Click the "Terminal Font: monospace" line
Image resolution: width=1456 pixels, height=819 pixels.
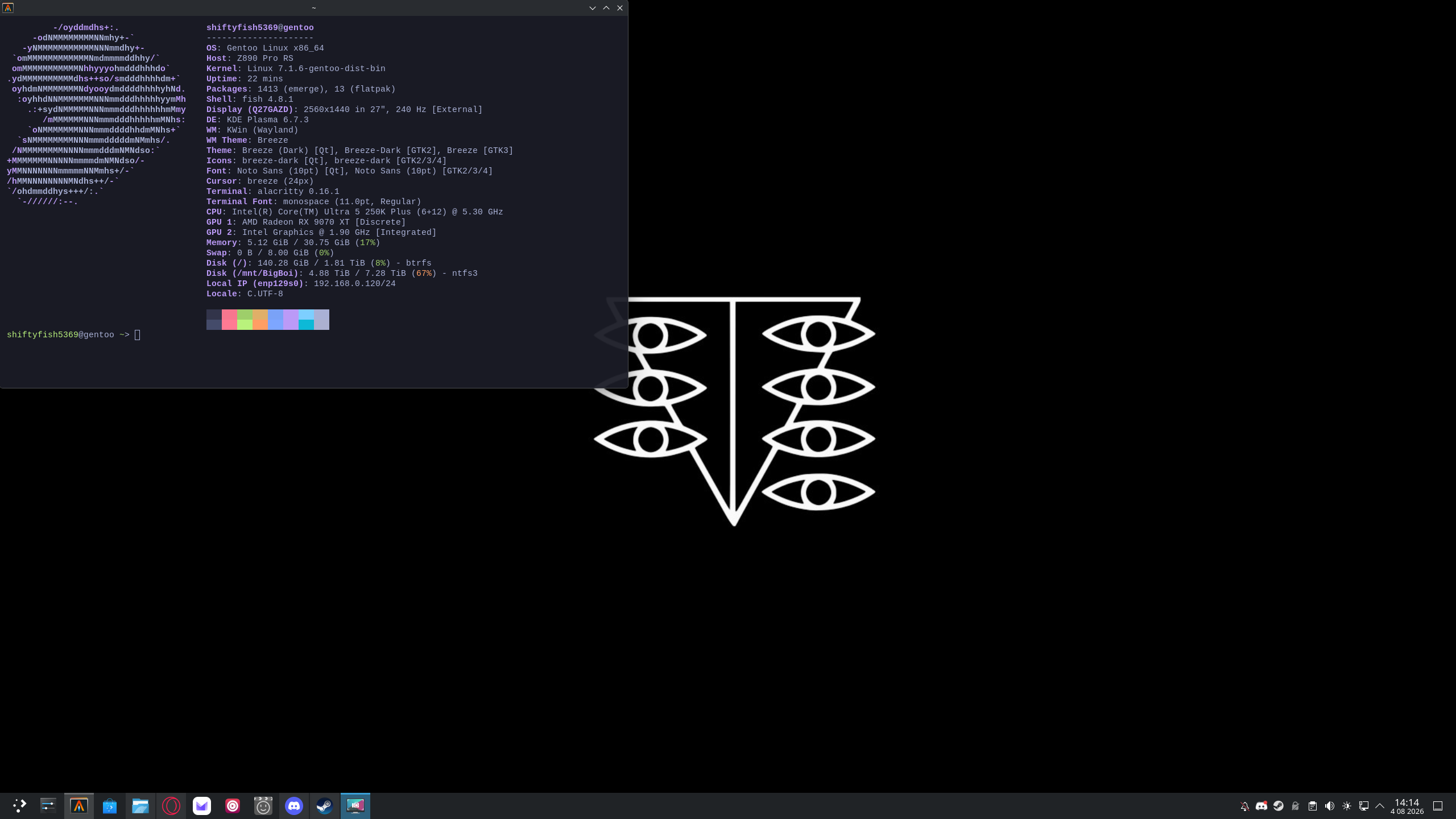pyautogui.click(x=314, y=202)
